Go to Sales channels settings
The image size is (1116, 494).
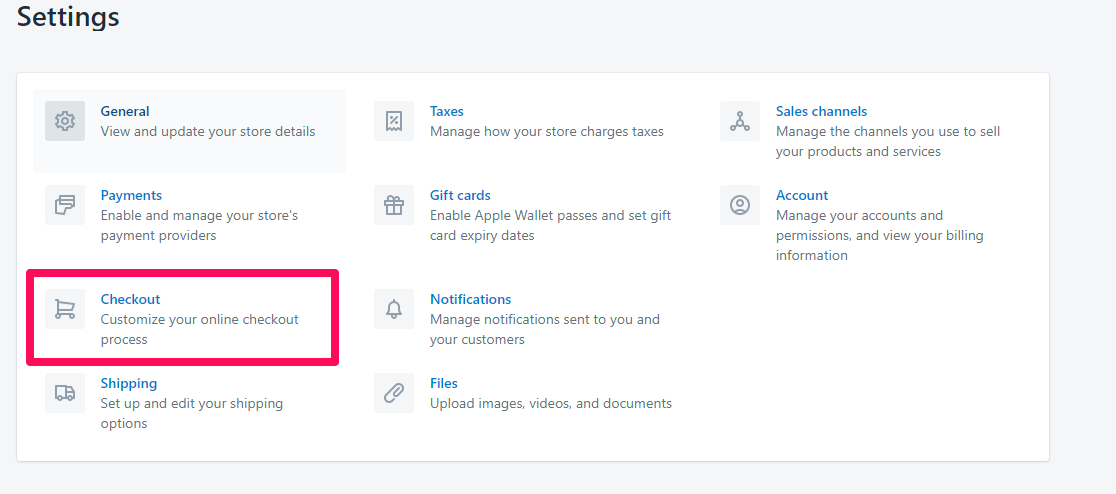[x=821, y=111]
